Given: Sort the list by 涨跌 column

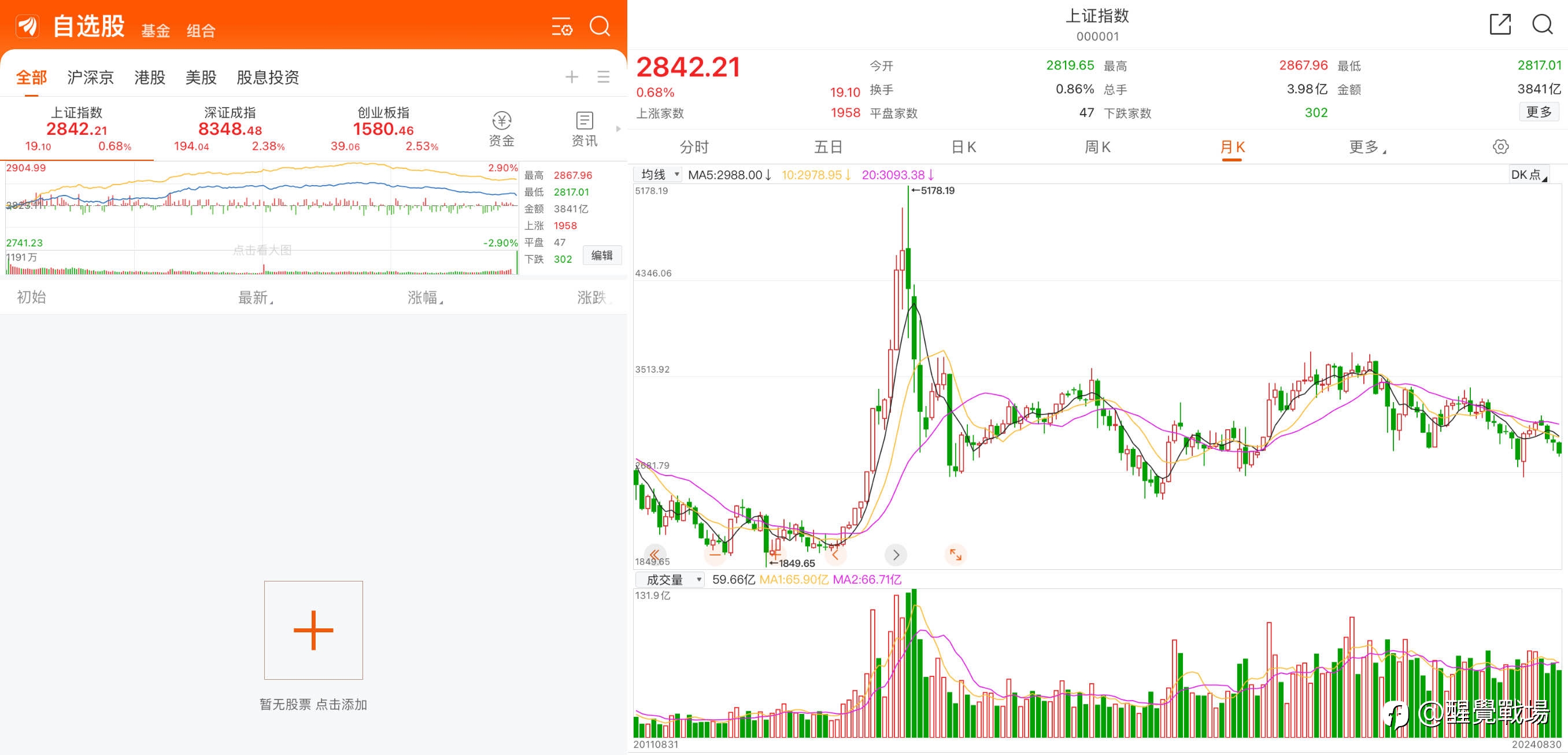Looking at the screenshot, I should click(x=594, y=297).
